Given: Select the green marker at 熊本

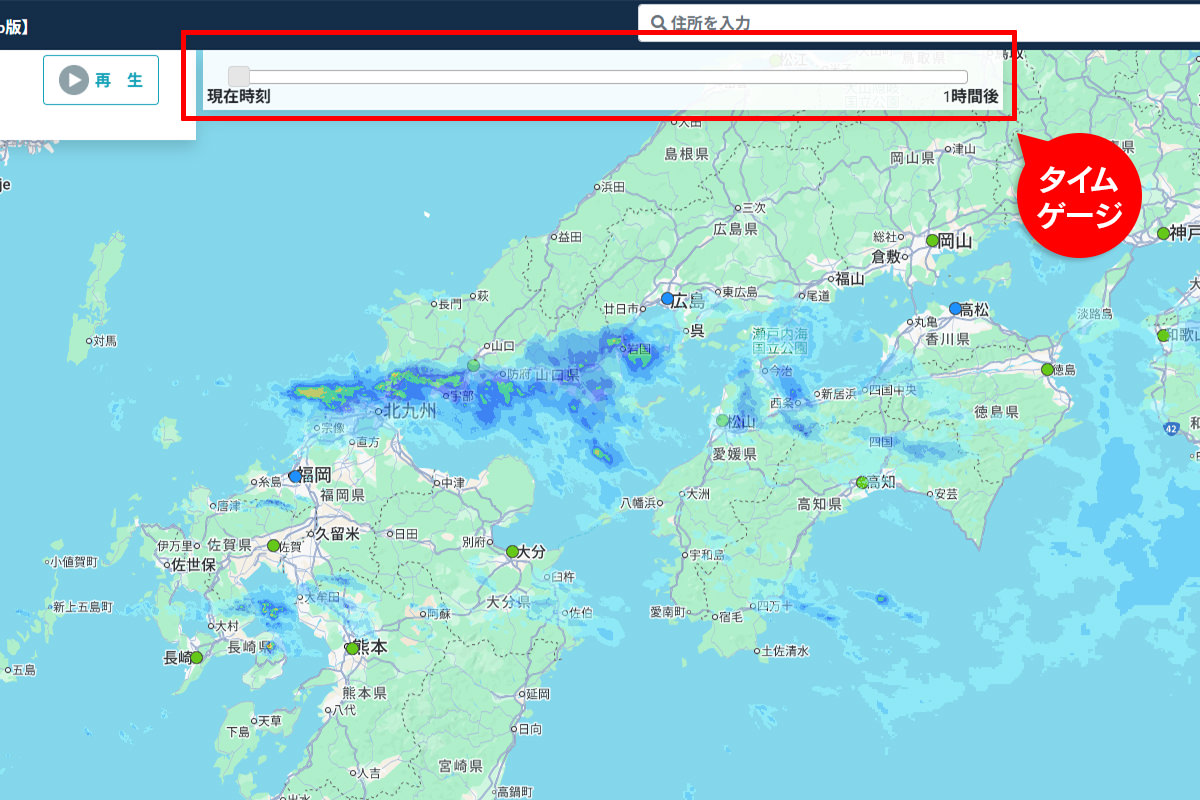Looking at the screenshot, I should pos(352,649).
